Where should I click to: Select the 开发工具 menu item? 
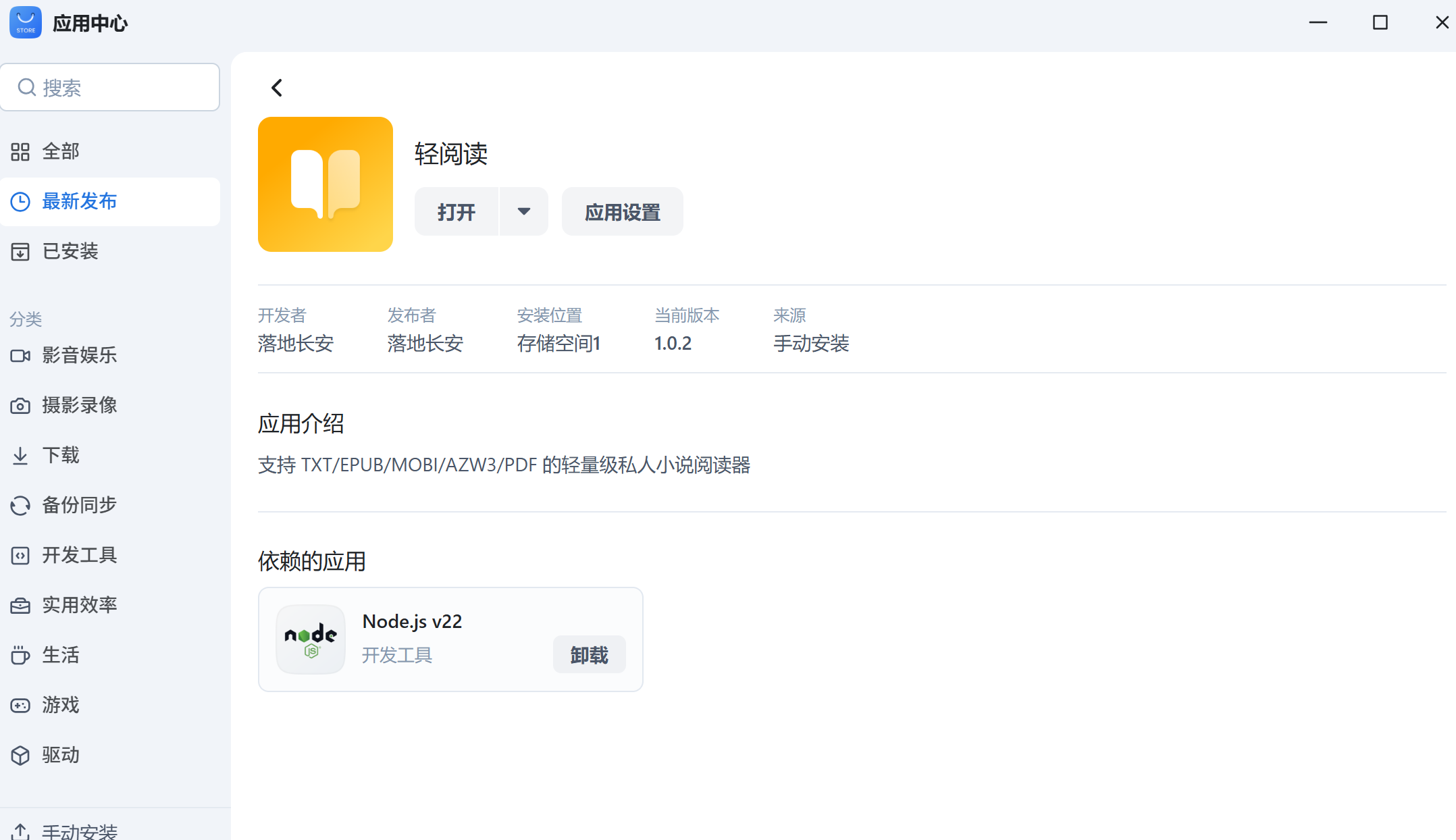(x=79, y=555)
